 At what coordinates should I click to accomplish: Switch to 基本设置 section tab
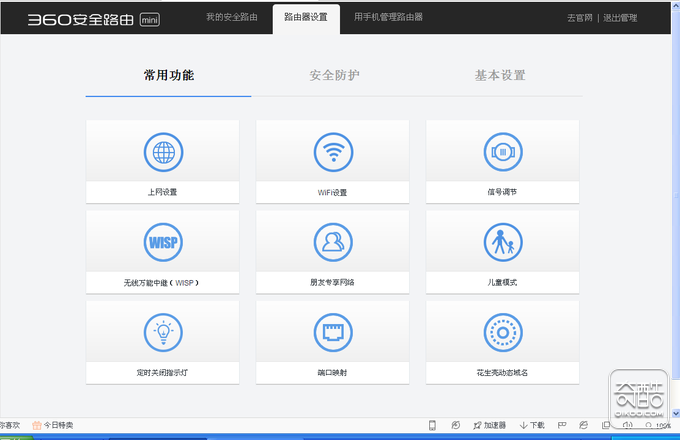click(500, 75)
